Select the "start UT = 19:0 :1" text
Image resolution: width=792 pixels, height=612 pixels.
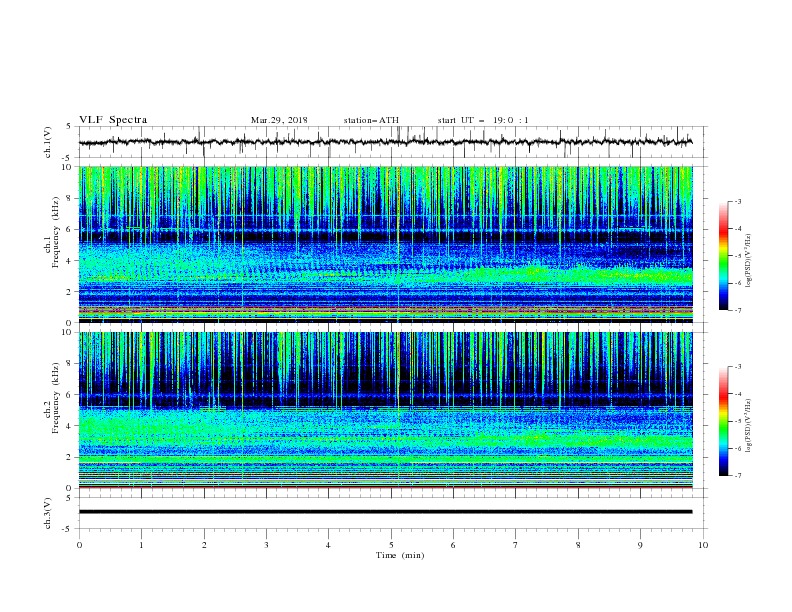[x=483, y=120]
